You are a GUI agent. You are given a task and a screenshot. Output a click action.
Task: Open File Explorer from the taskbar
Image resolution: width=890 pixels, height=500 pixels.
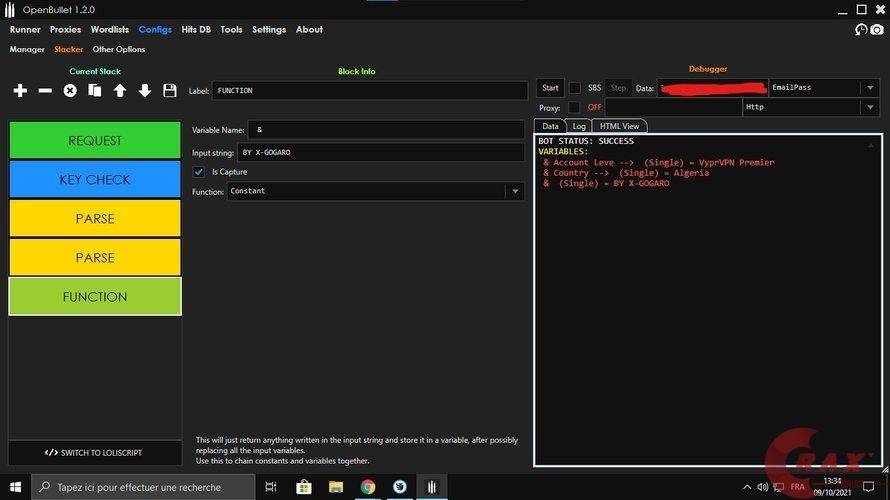(336, 487)
